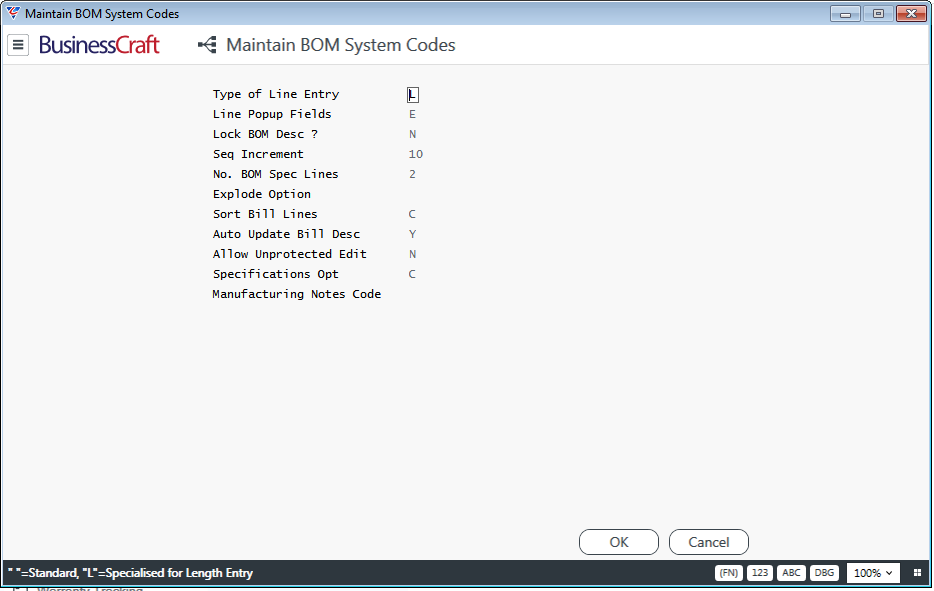Minimize the Maintain BOM System Codes window
934x591 pixels.
tap(845, 14)
